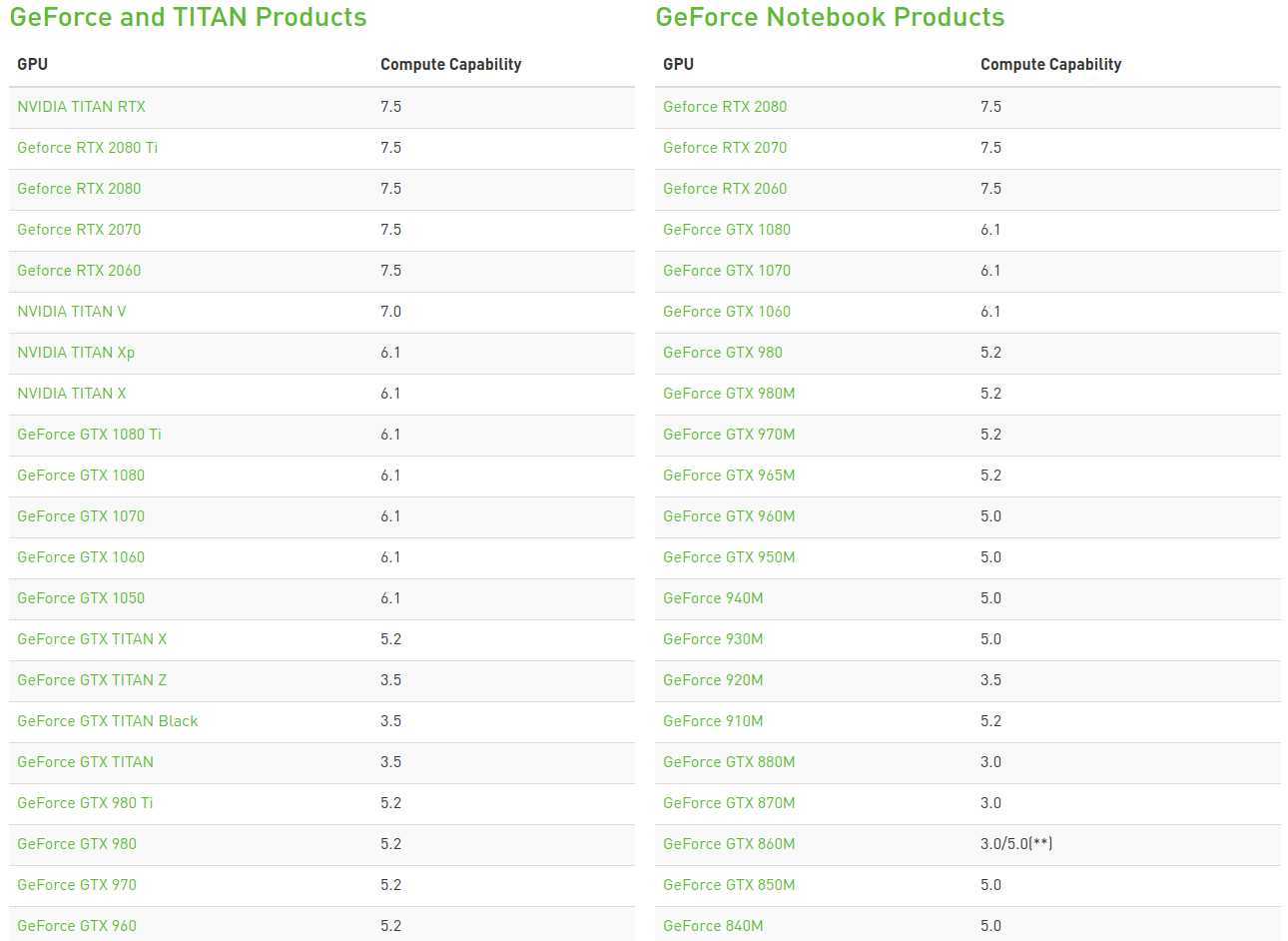
Task: Open the GeForce GTX TITAN Z link
Action: point(92,680)
